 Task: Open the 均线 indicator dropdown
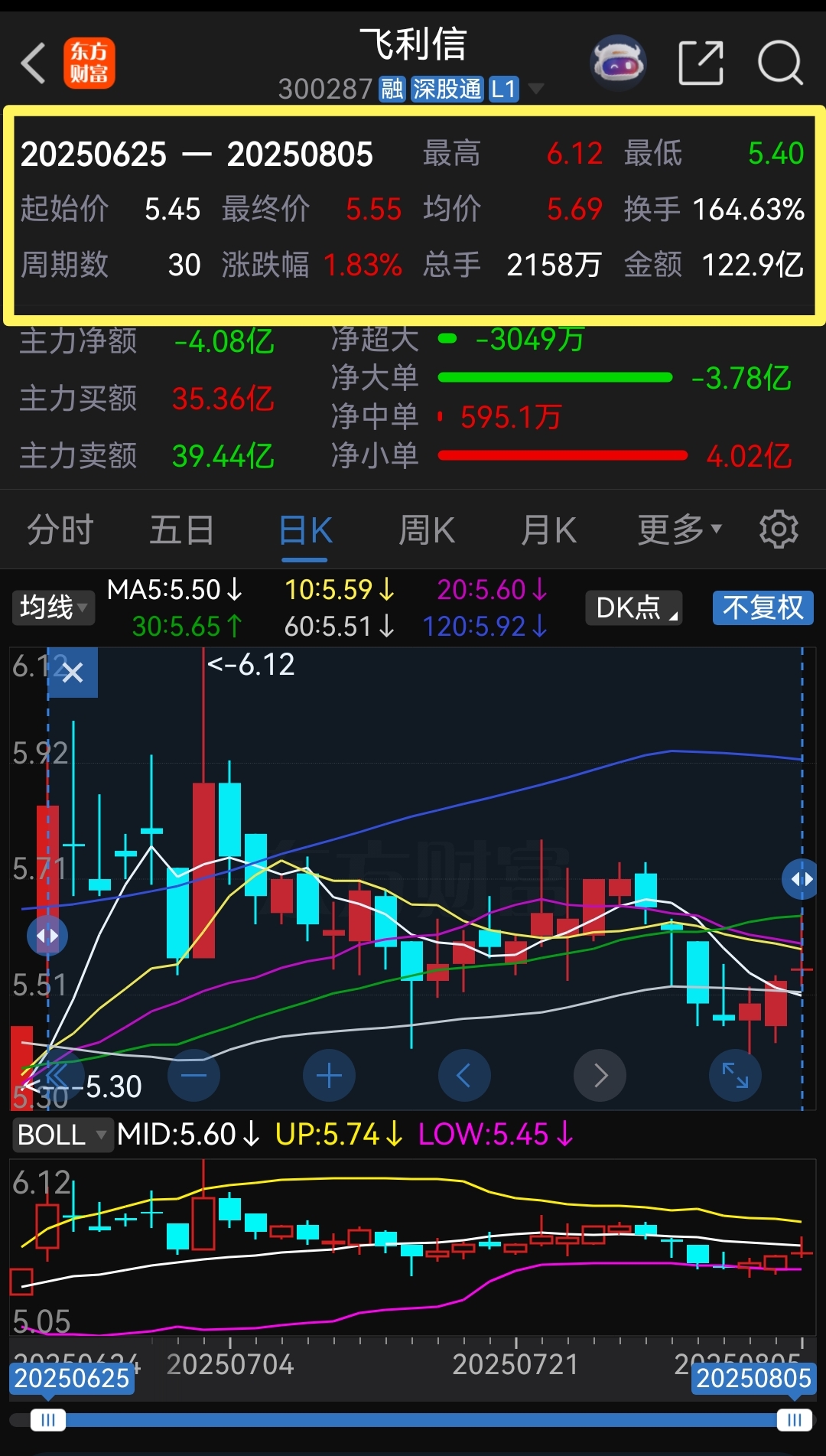[x=53, y=607]
